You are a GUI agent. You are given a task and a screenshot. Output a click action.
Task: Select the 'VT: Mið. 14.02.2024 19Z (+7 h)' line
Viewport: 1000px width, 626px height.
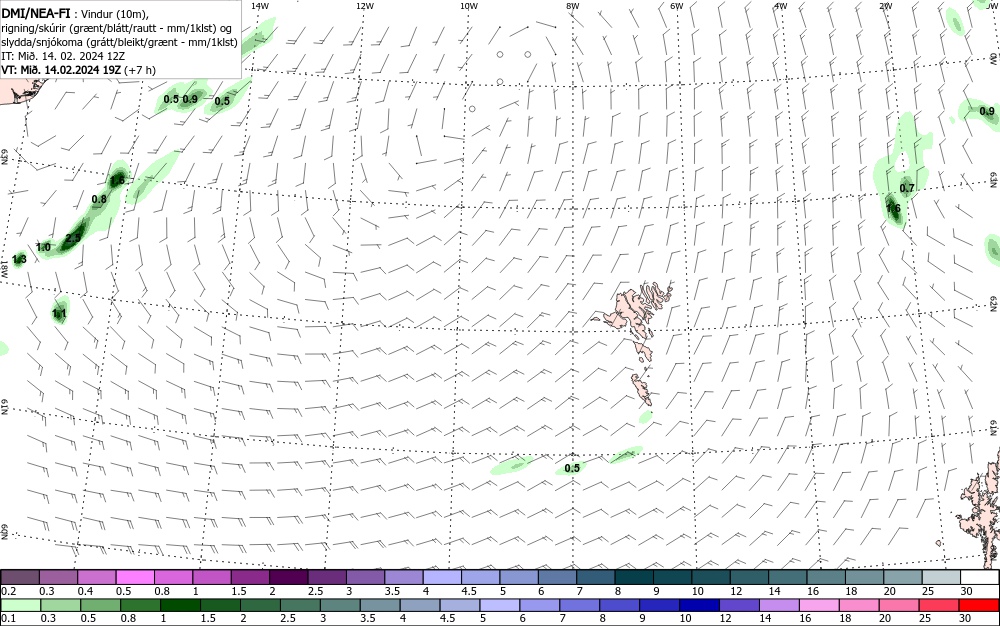pos(78,70)
